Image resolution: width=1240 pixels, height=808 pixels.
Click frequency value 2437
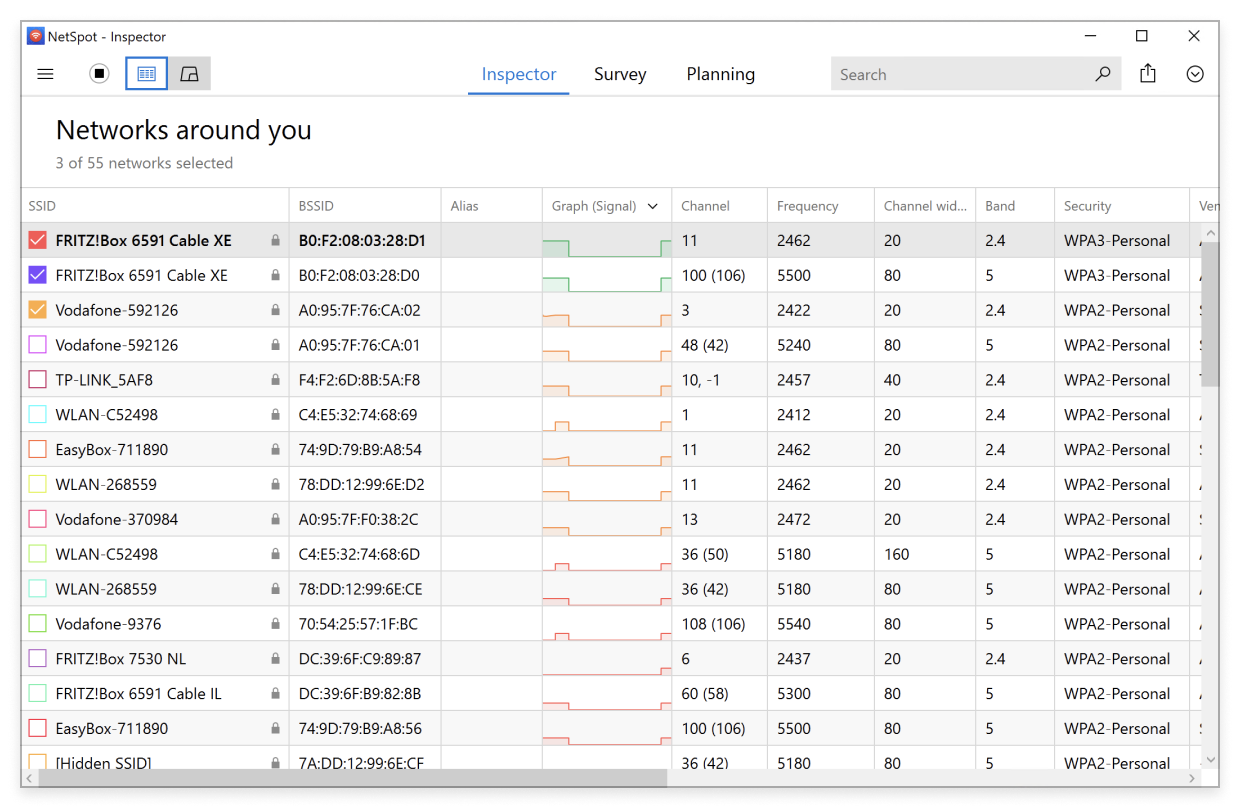coord(794,659)
